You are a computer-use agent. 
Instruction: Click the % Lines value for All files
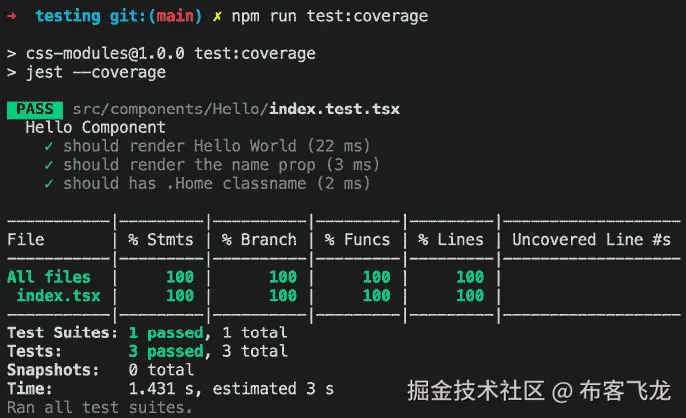(470, 277)
